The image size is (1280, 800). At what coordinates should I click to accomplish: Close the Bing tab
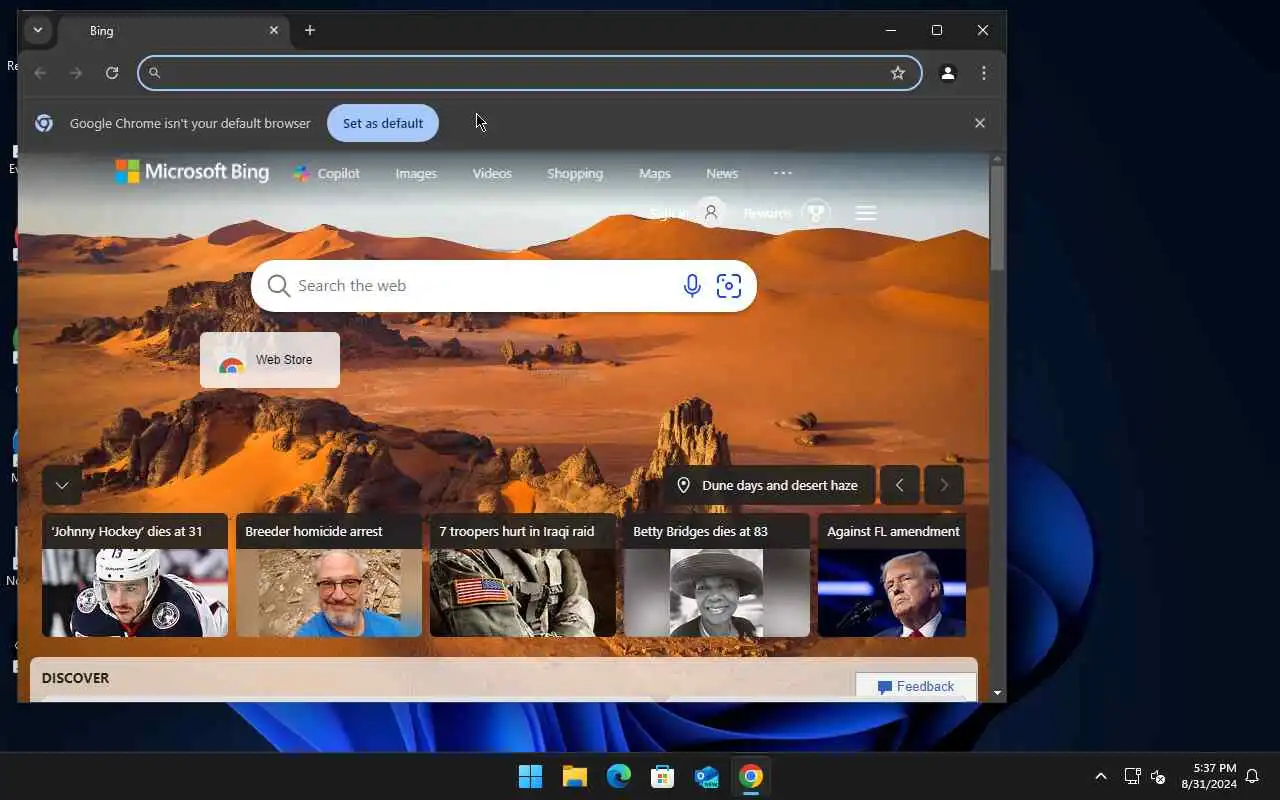coord(274,31)
